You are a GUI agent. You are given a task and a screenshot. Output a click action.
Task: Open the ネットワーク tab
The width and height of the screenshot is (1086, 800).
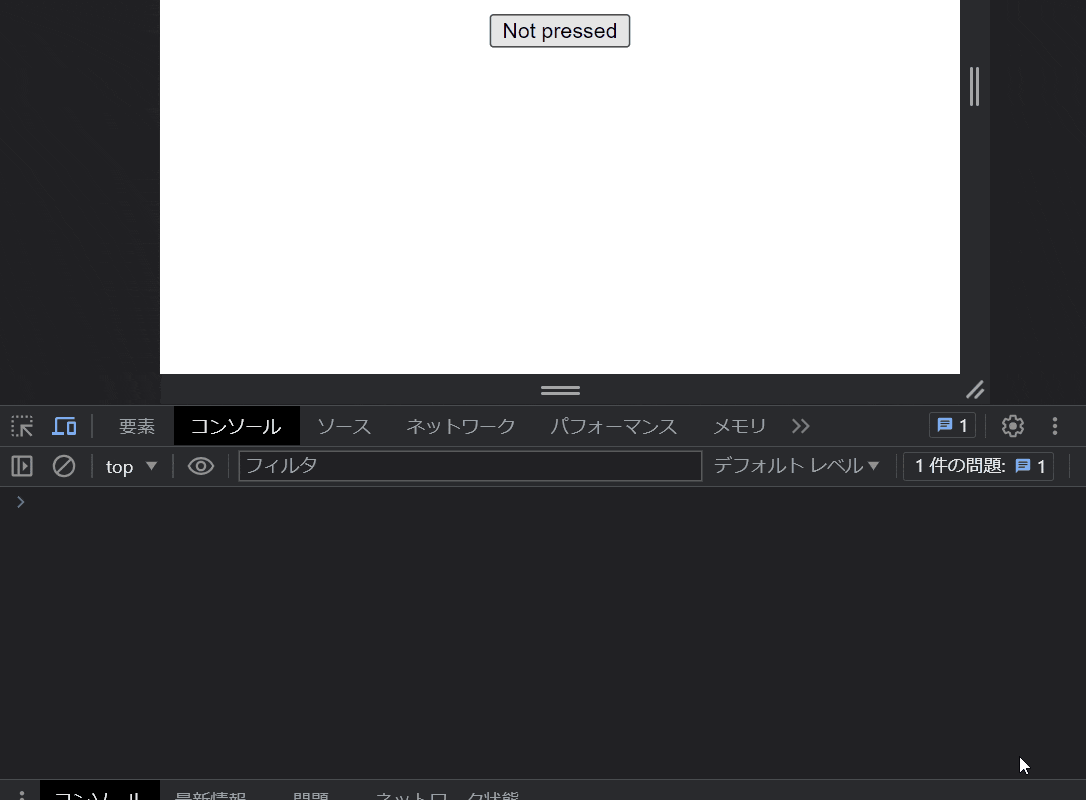pos(460,425)
